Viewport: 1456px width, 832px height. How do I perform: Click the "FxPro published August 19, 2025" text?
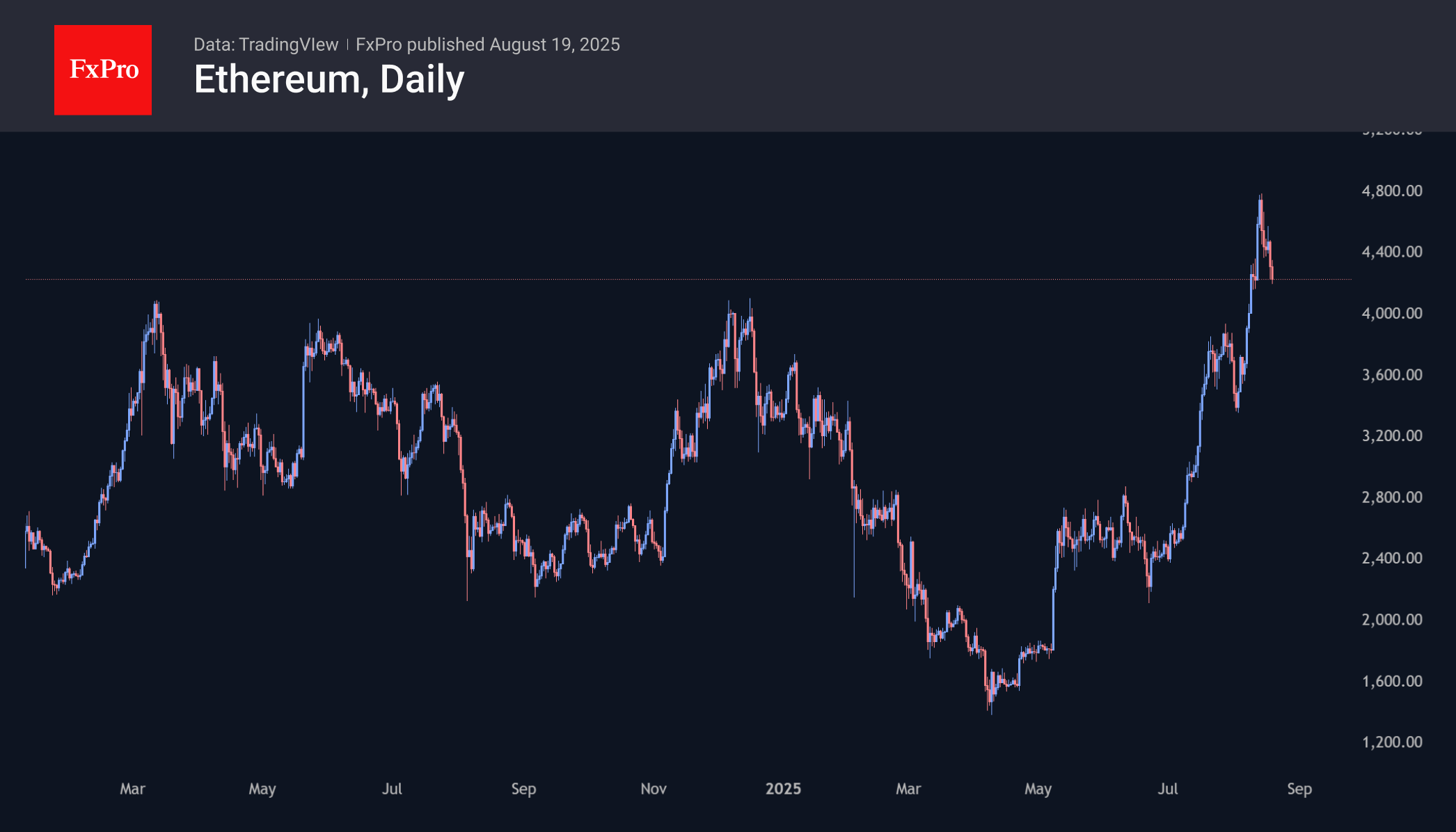(x=487, y=45)
